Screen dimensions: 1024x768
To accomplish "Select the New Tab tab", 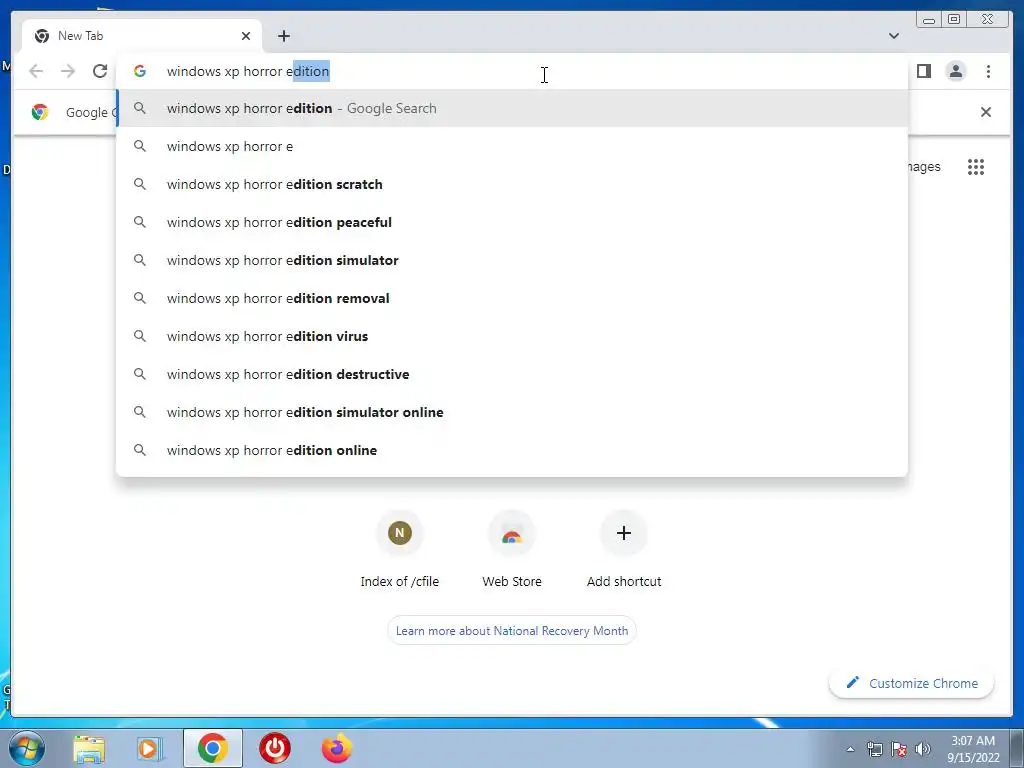I will (142, 36).
